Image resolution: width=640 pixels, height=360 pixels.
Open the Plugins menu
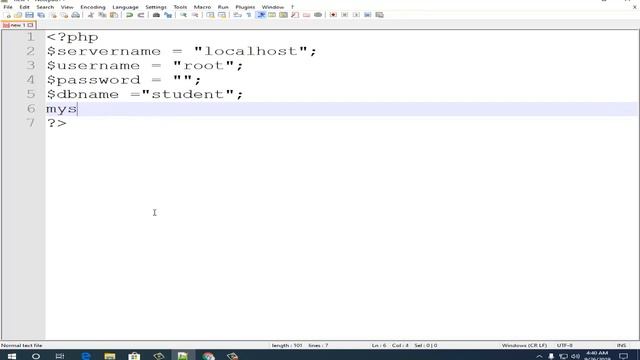coord(245,7)
